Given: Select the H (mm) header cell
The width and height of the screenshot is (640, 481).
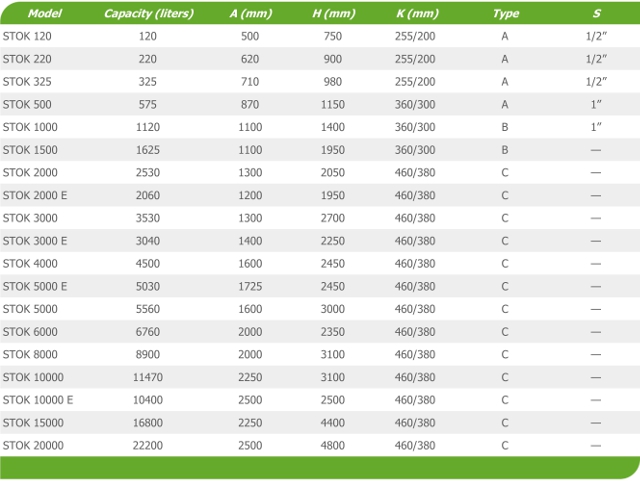Looking at the screenshot, I should point(333,13).
